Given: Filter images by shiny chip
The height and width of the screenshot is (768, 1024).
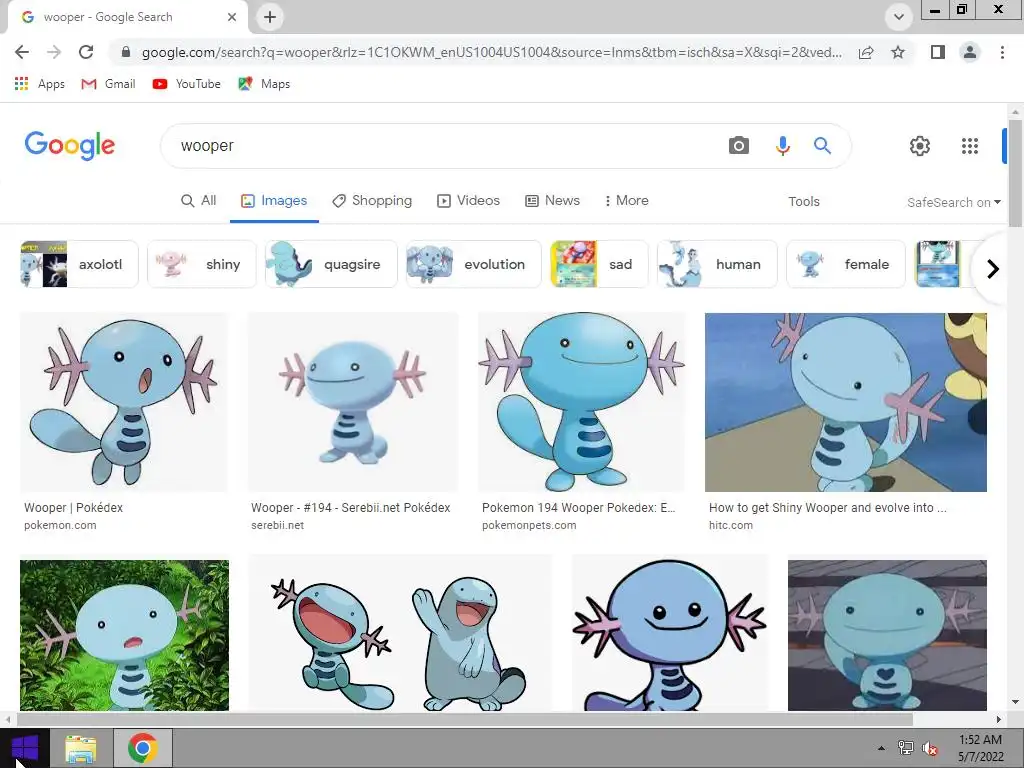Looking at the screenshot, I should click(x=202, y=264).
